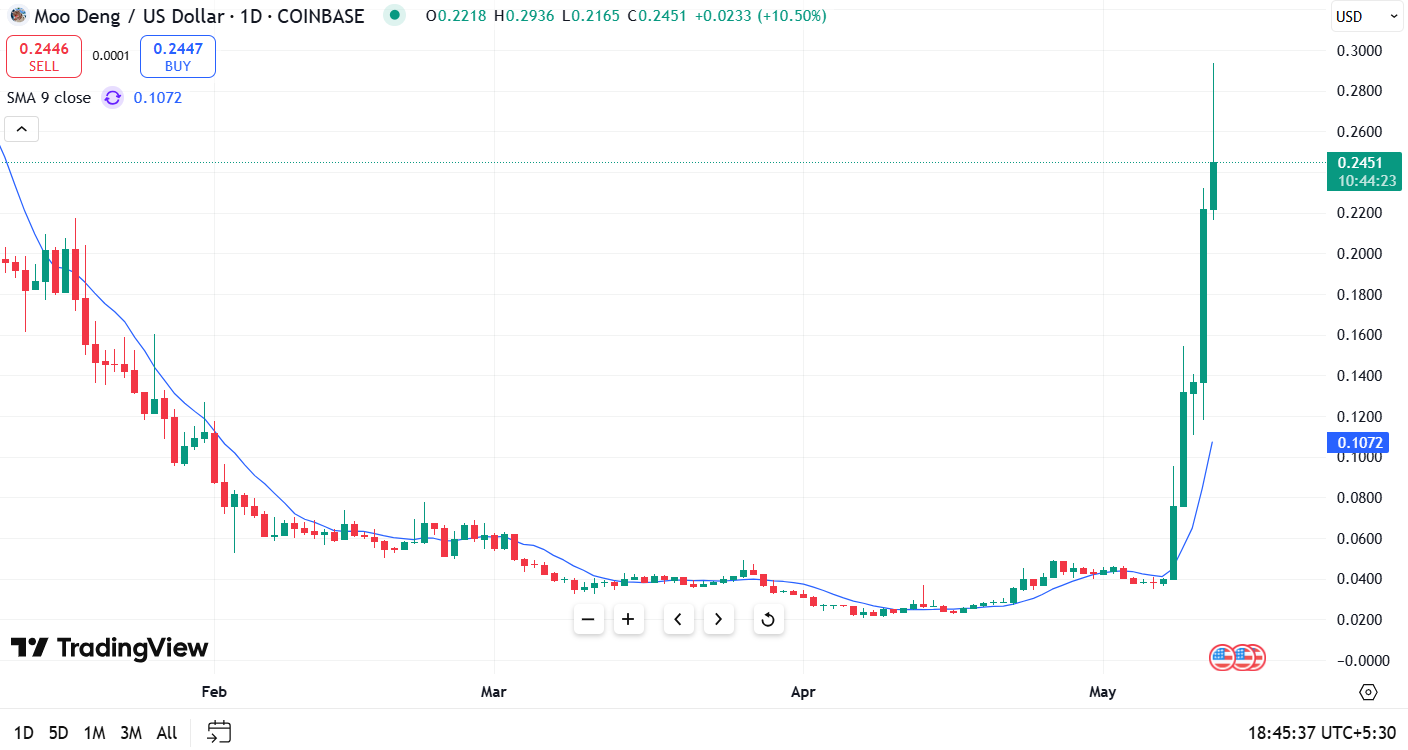The image size is (1408, 750).
Task: Select the 1D time range
Action: pyautogui.click(x=24, y=733)
